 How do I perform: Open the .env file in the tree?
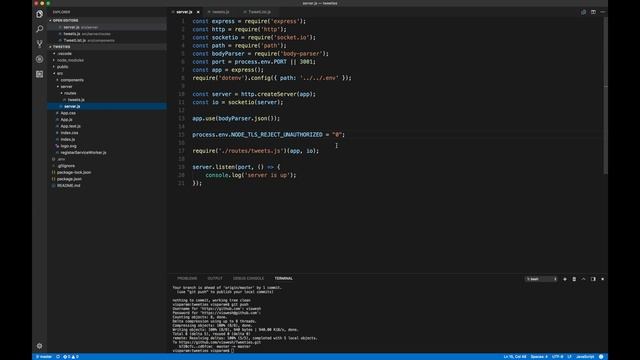61,159
